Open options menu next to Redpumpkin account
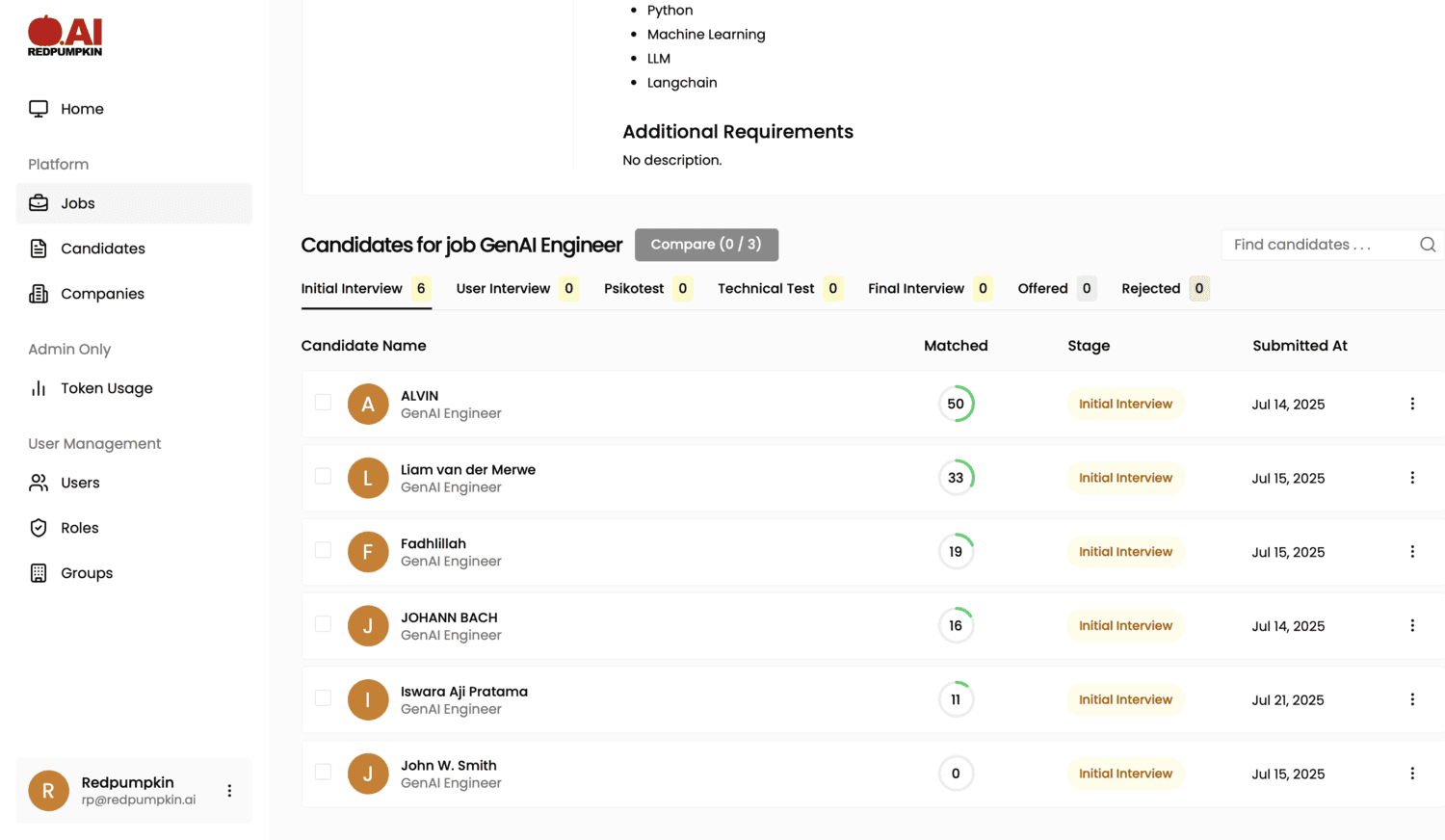1445x840 pixels. pos(229,790)
